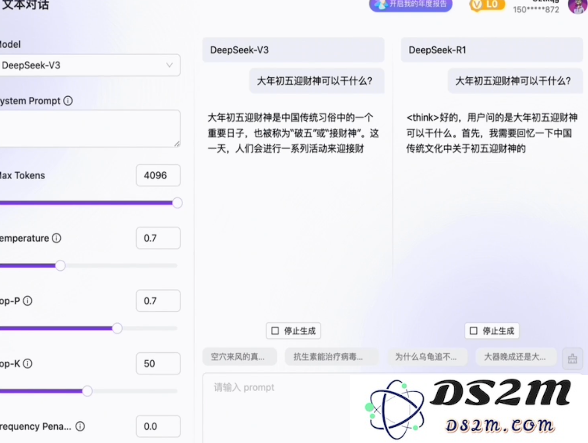The height and width of the screenshot is (443, 588).
Task: Stop generation in the DeepSeek-R1 panel
Action: click(492, 331)
